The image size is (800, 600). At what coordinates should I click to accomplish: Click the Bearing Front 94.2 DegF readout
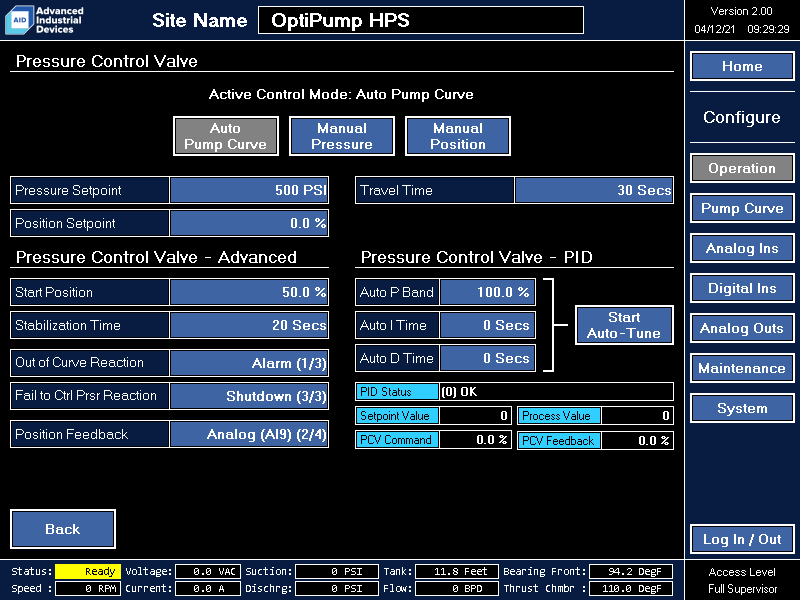(x=631, y=571)
